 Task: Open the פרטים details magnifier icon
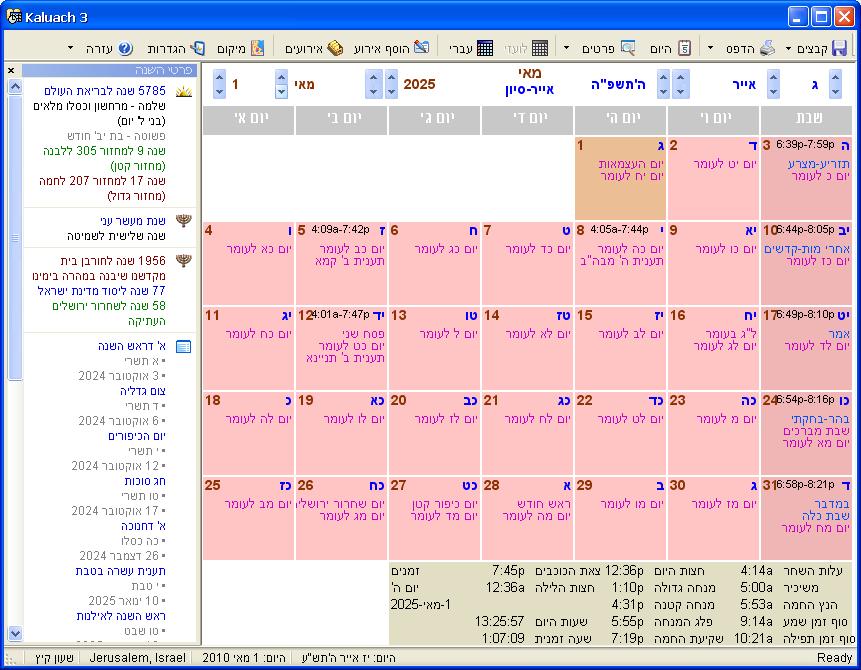coord(628,48)
